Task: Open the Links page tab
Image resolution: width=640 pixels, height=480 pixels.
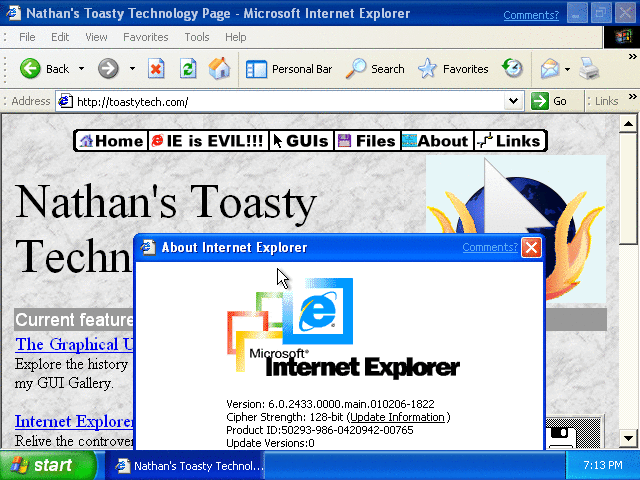Action: 509,141
